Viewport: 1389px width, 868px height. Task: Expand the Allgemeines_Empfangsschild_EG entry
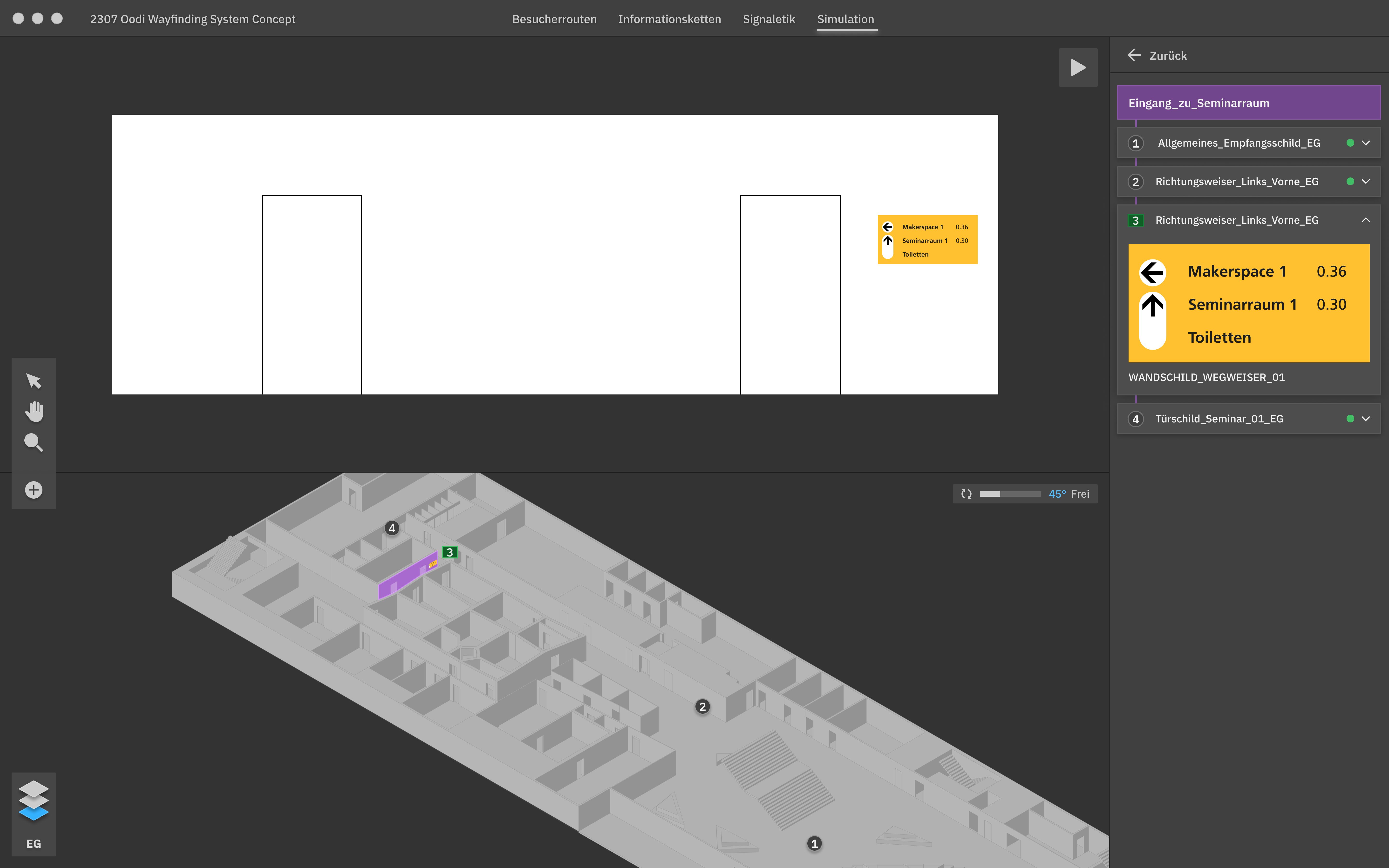coord(1367,143)
